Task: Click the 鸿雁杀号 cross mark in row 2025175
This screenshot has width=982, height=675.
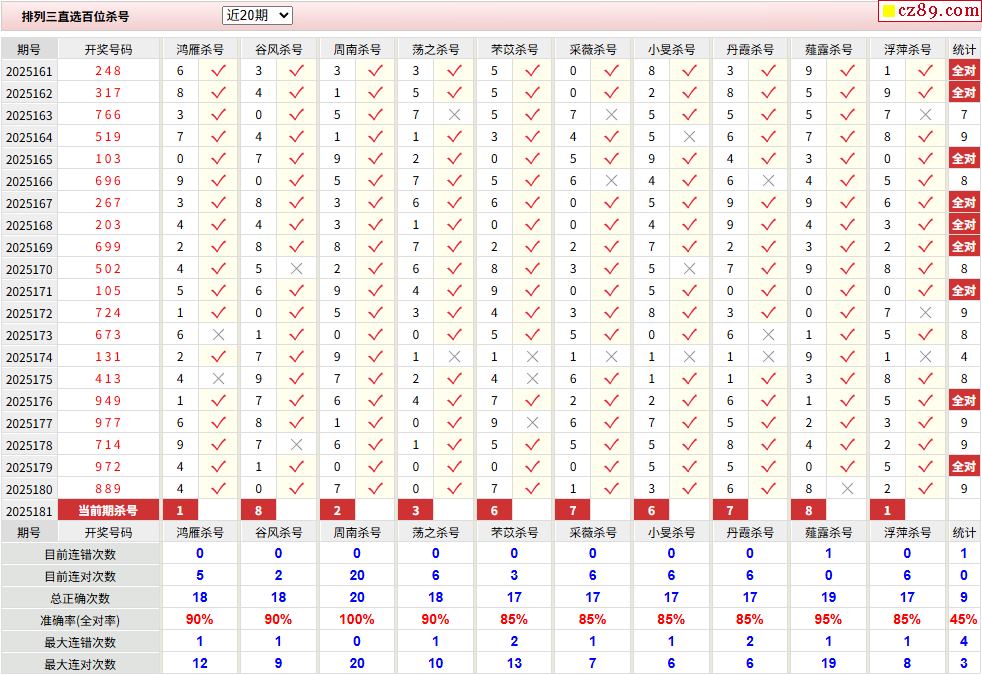Action: pyautogui.click(x=218, y=379)
